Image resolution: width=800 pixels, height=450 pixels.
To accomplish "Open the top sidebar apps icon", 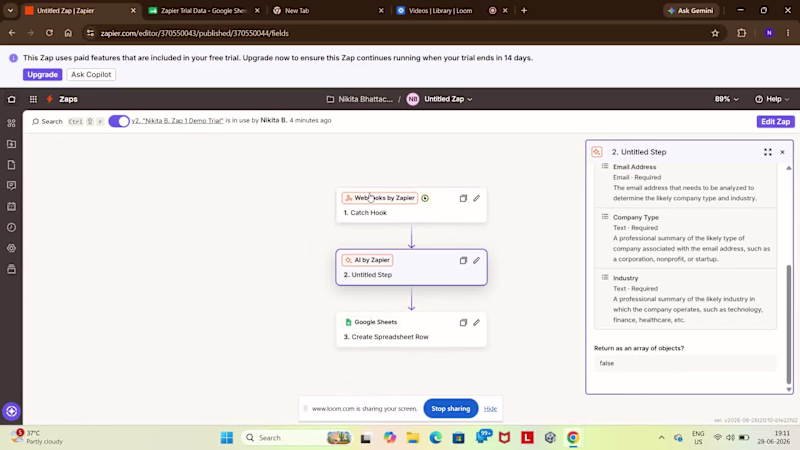I will click(x=11, y=123).
